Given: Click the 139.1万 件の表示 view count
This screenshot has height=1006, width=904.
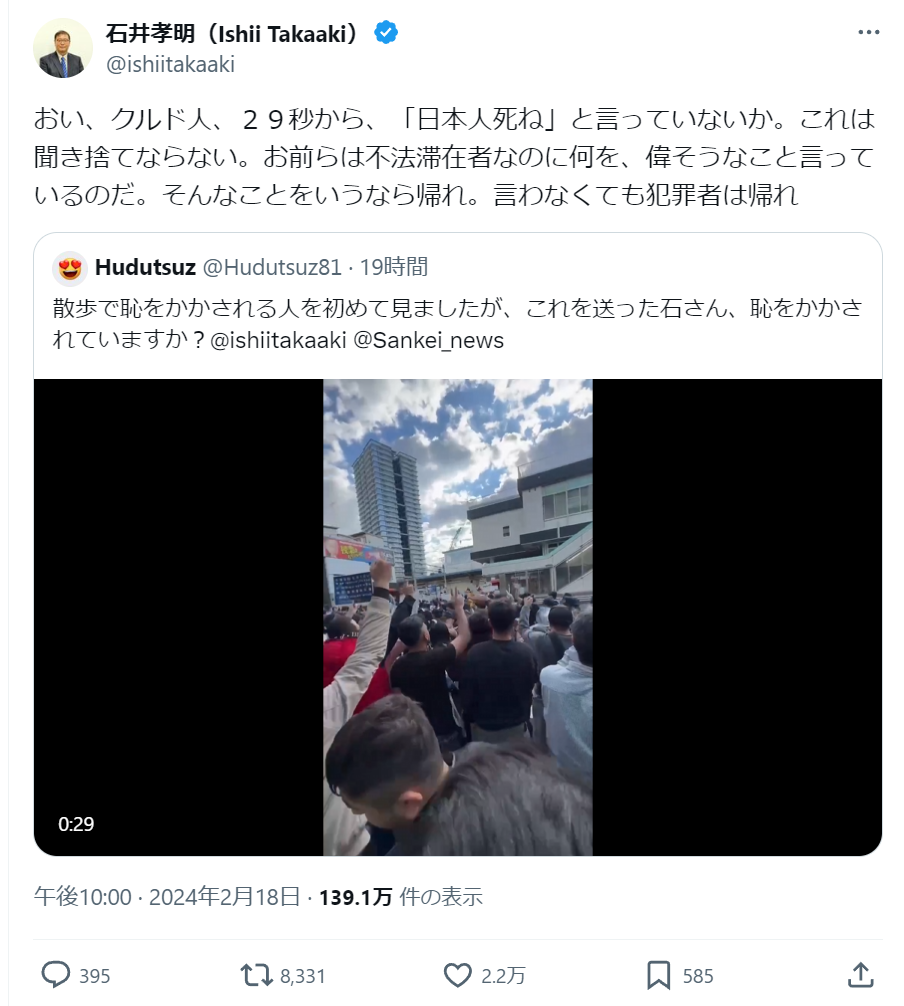Looking at the screenshot, I should 400,896.
